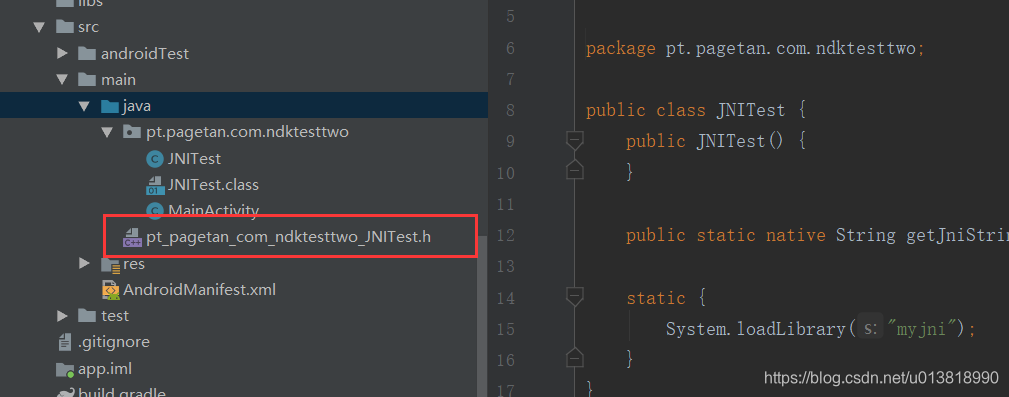
Task: Click the AndroidManifest.xml file icon
Action: pos(110,290)
